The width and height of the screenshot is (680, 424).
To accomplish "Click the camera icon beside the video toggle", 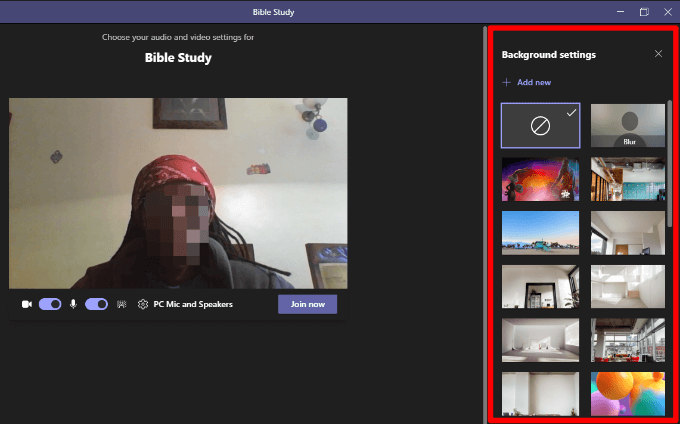I will [x=27, y=304].
